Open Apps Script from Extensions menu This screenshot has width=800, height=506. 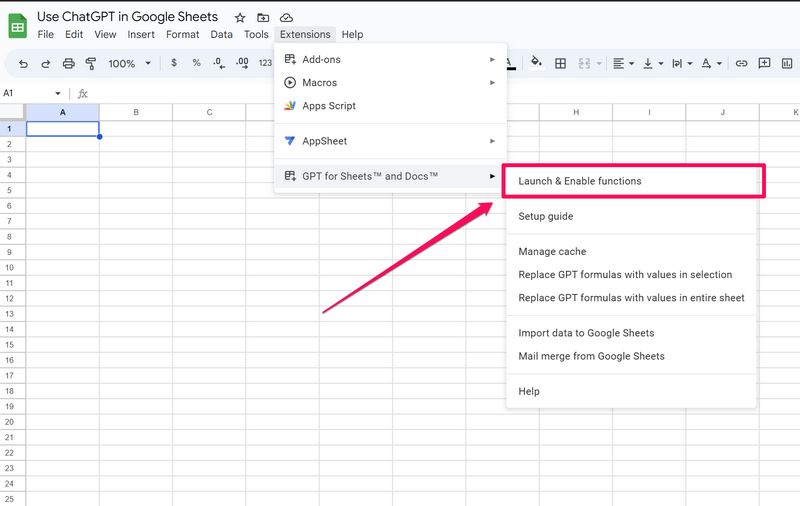(328, 106)
